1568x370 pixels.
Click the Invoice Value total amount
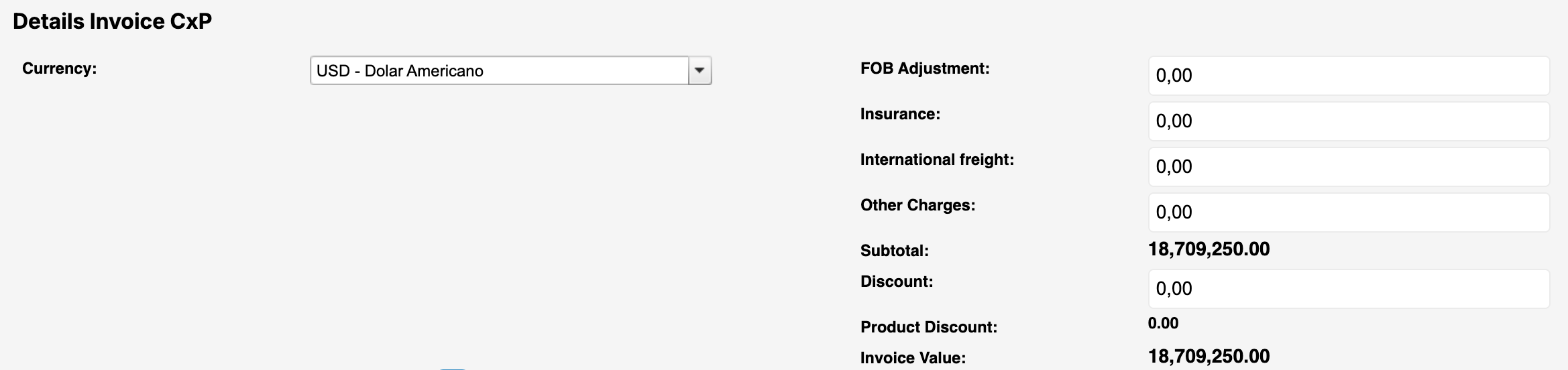(1209, 356)
